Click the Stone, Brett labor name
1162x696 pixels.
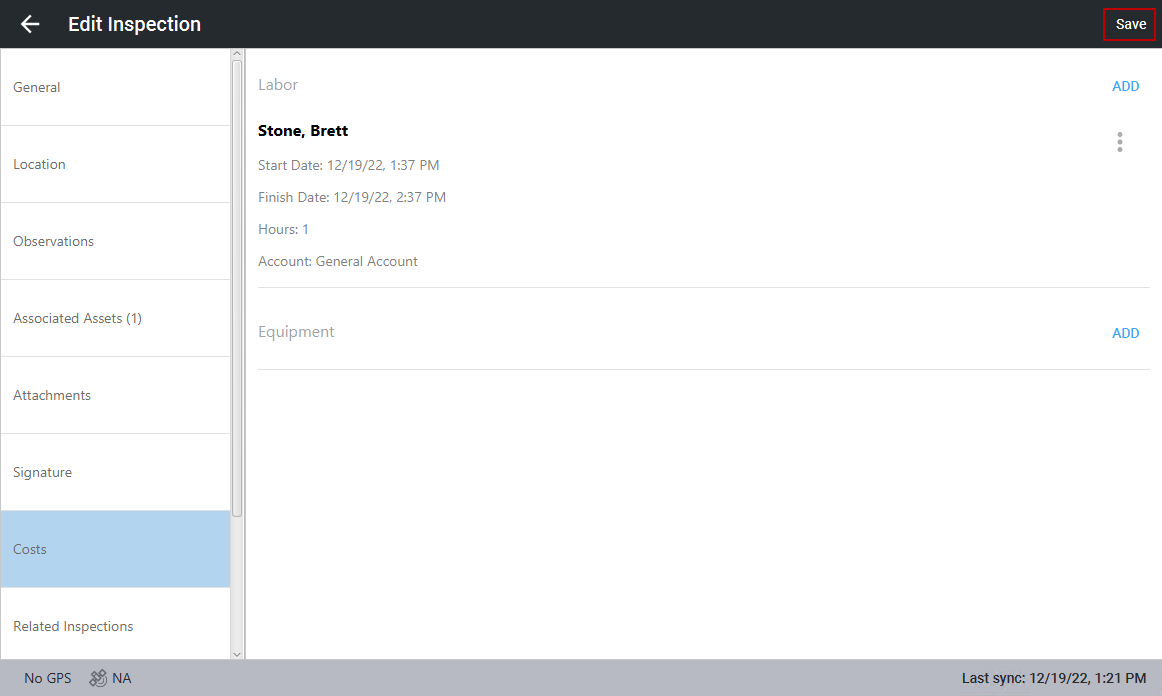(303, 131)
